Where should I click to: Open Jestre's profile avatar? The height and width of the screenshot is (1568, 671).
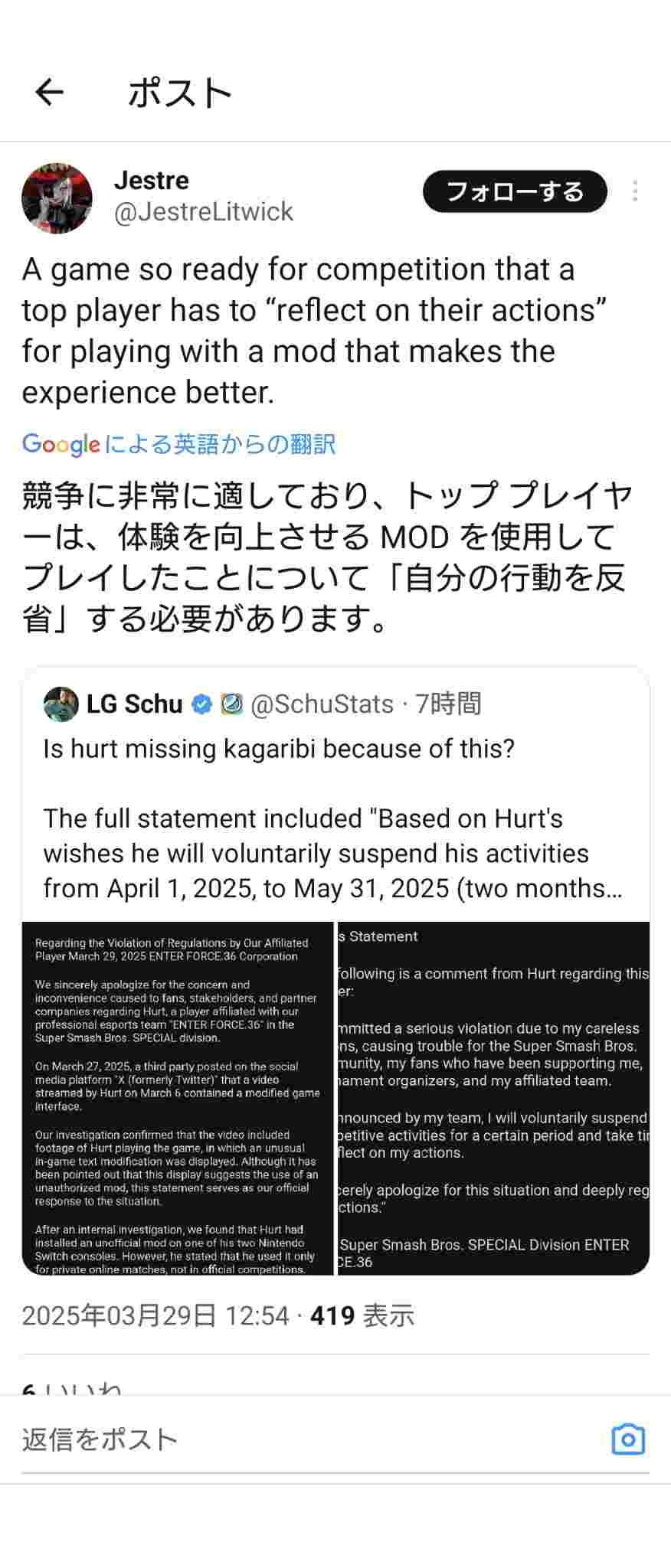click(x=57, y=198)
